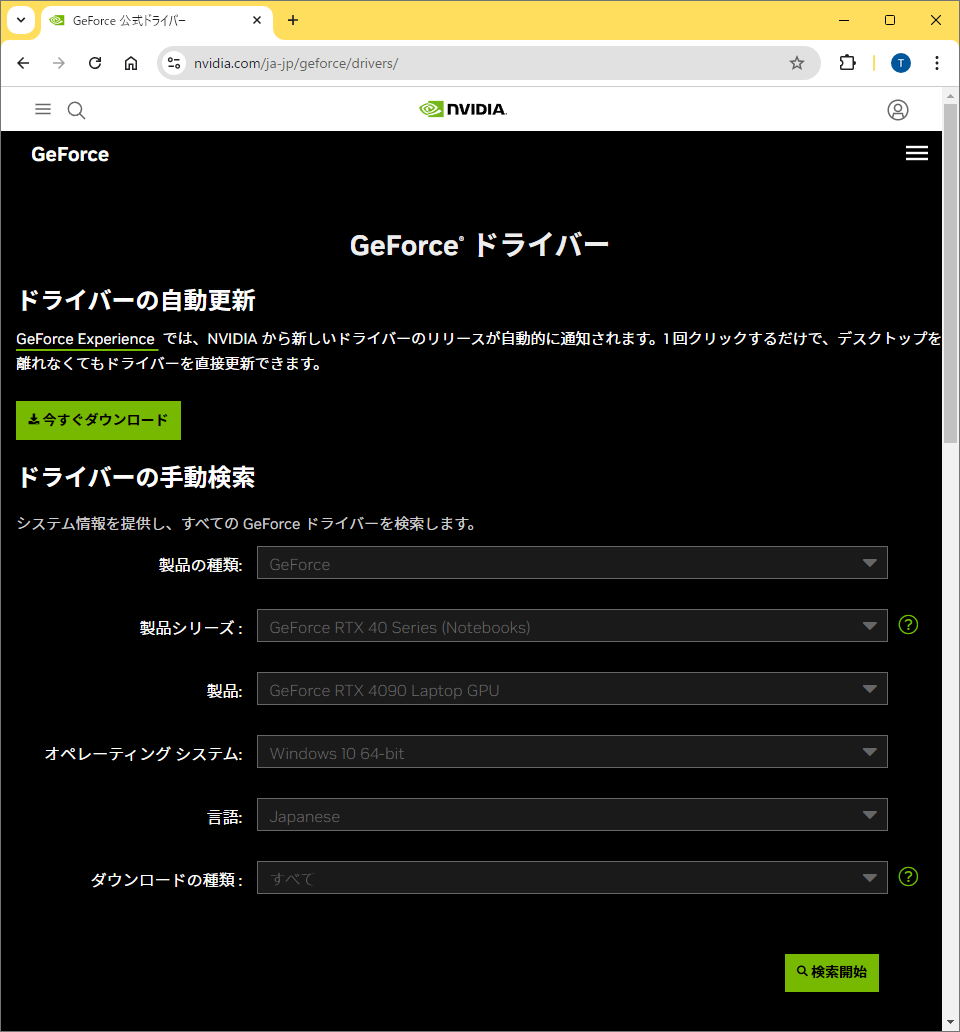The image size is (960, 1032).
Task: Click the search magnifier icon in NVIDIA header
Action: (76, 109)
